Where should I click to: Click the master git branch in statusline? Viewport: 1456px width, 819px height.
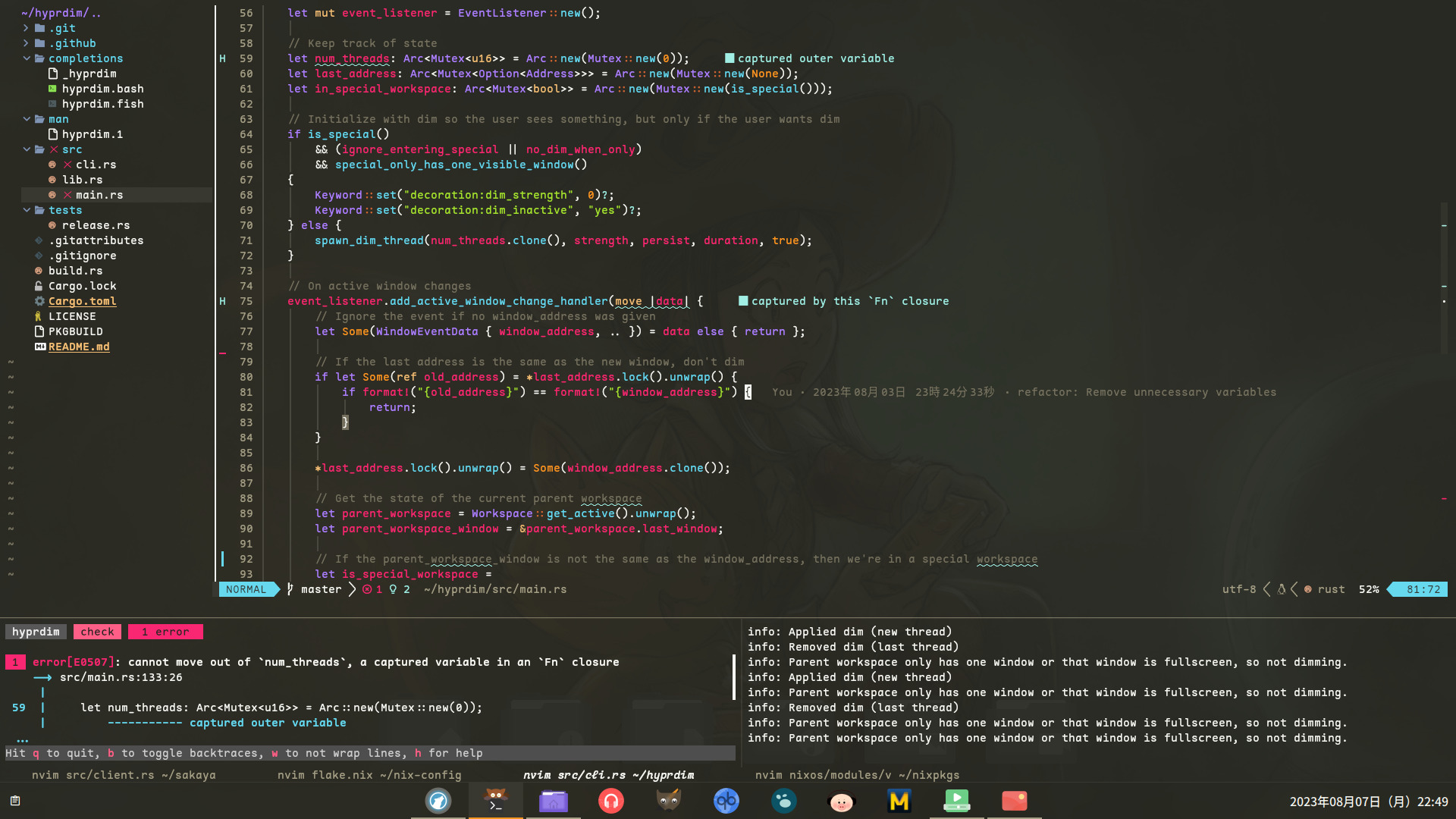[x=321, y=589]
